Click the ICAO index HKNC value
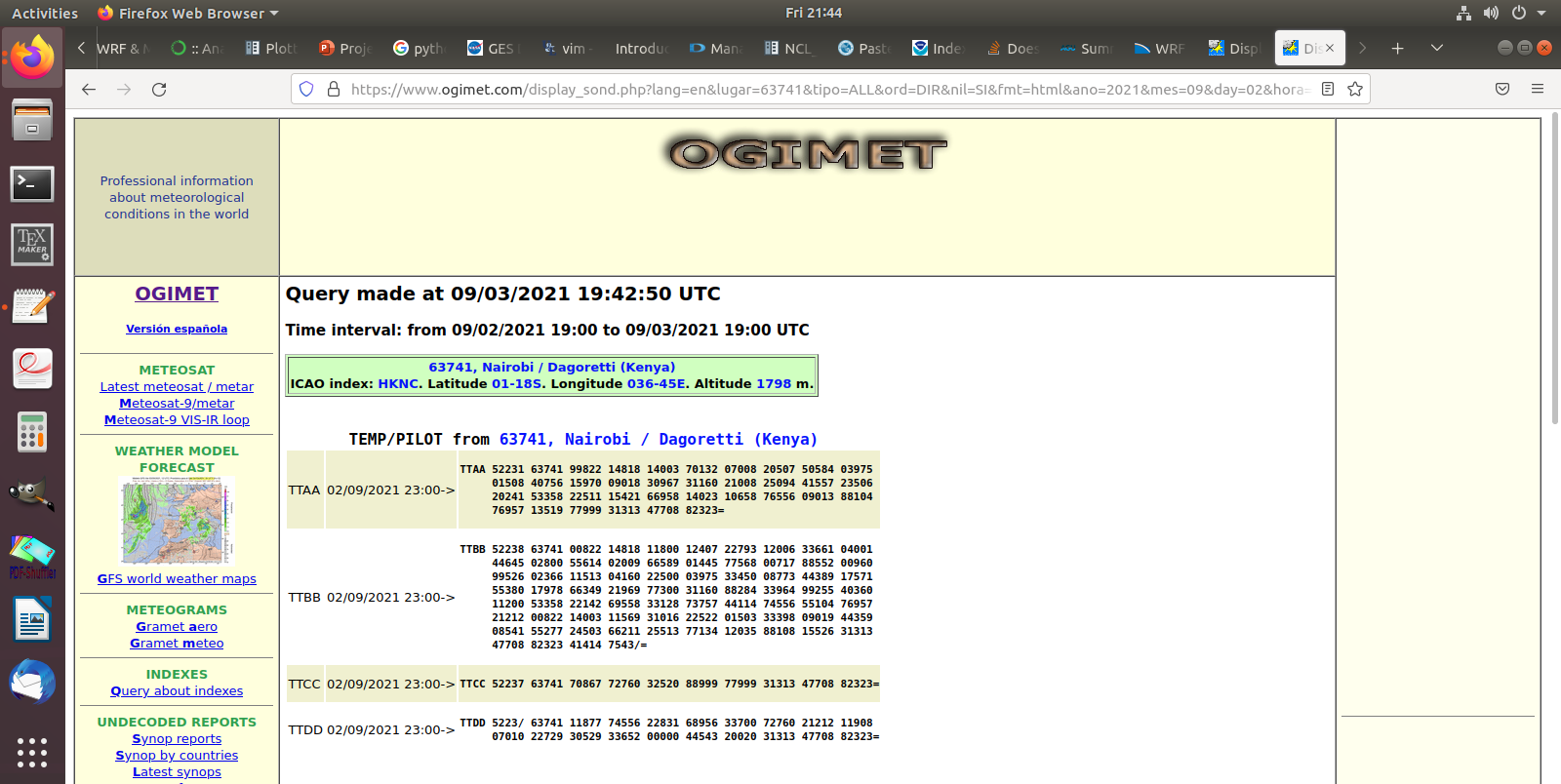The image size is (1561, 784). (399, 383)
